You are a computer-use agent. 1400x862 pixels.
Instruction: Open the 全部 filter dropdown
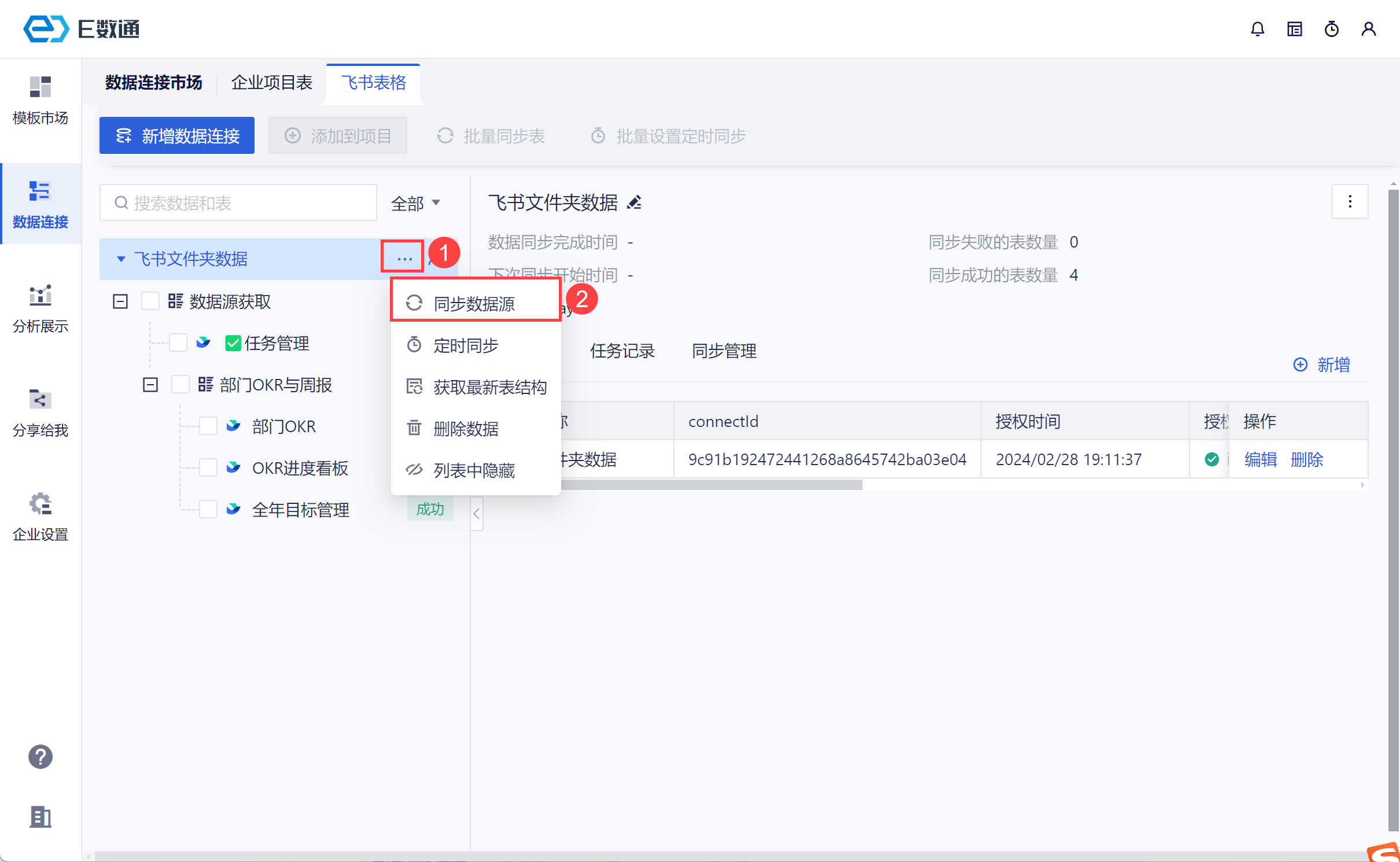tap(415, 203)
